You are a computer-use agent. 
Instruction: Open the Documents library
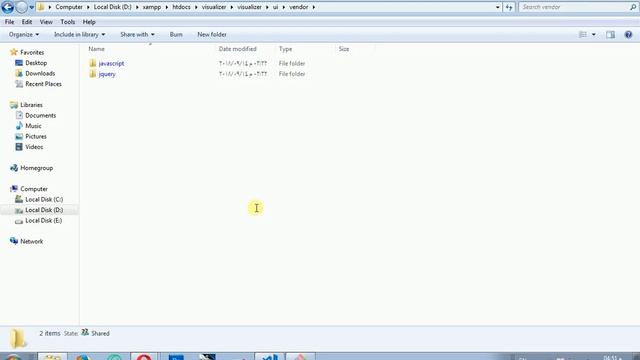click(x=40, y=116)
